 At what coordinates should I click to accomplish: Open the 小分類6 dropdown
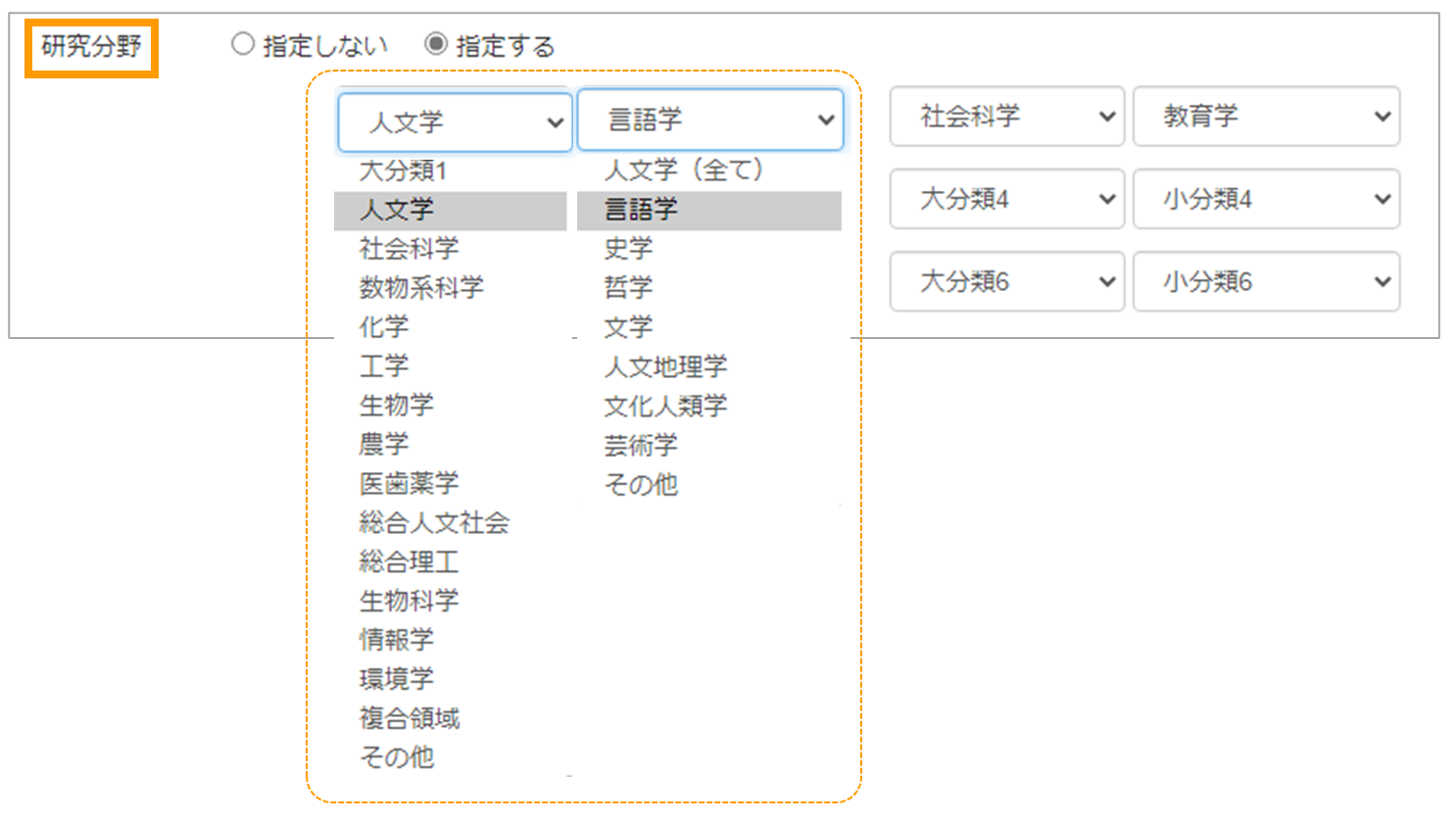1266,282
